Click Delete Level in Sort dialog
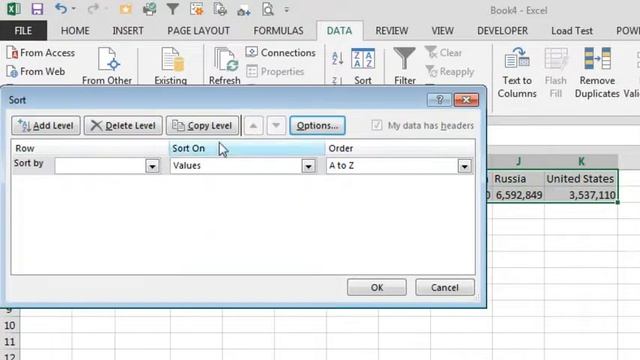The image size is (640, 360). coord(123,125)
